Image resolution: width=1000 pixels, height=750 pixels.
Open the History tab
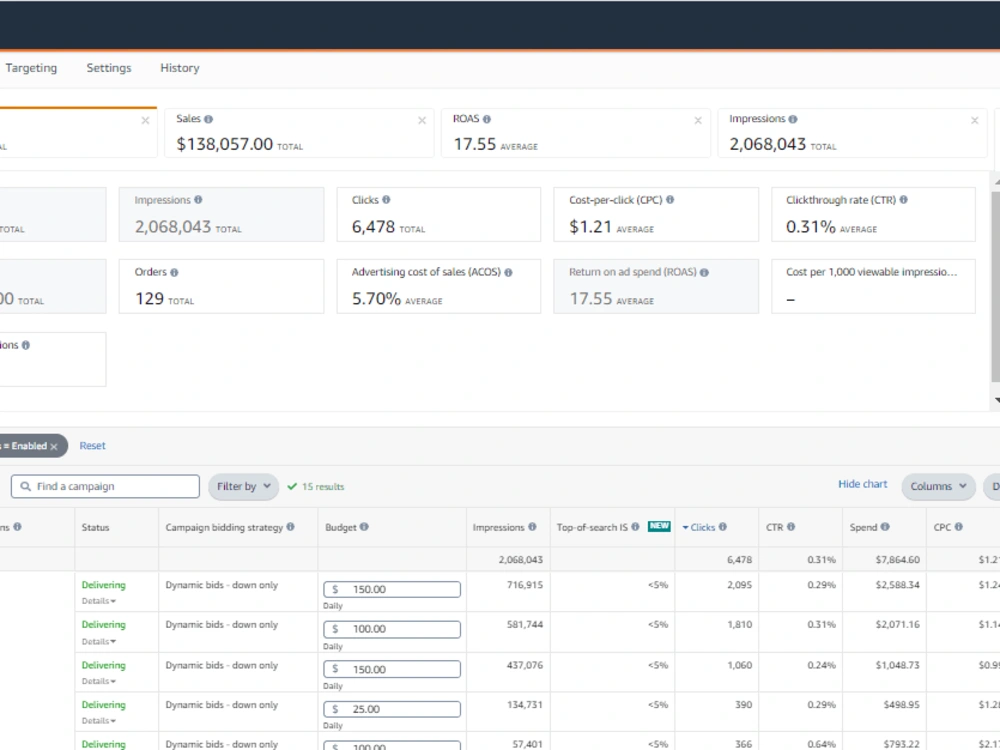pyautogui.click(x=180, y=68)
